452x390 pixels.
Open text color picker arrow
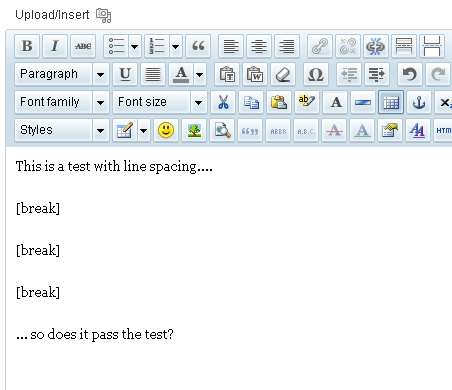[200, 74]
